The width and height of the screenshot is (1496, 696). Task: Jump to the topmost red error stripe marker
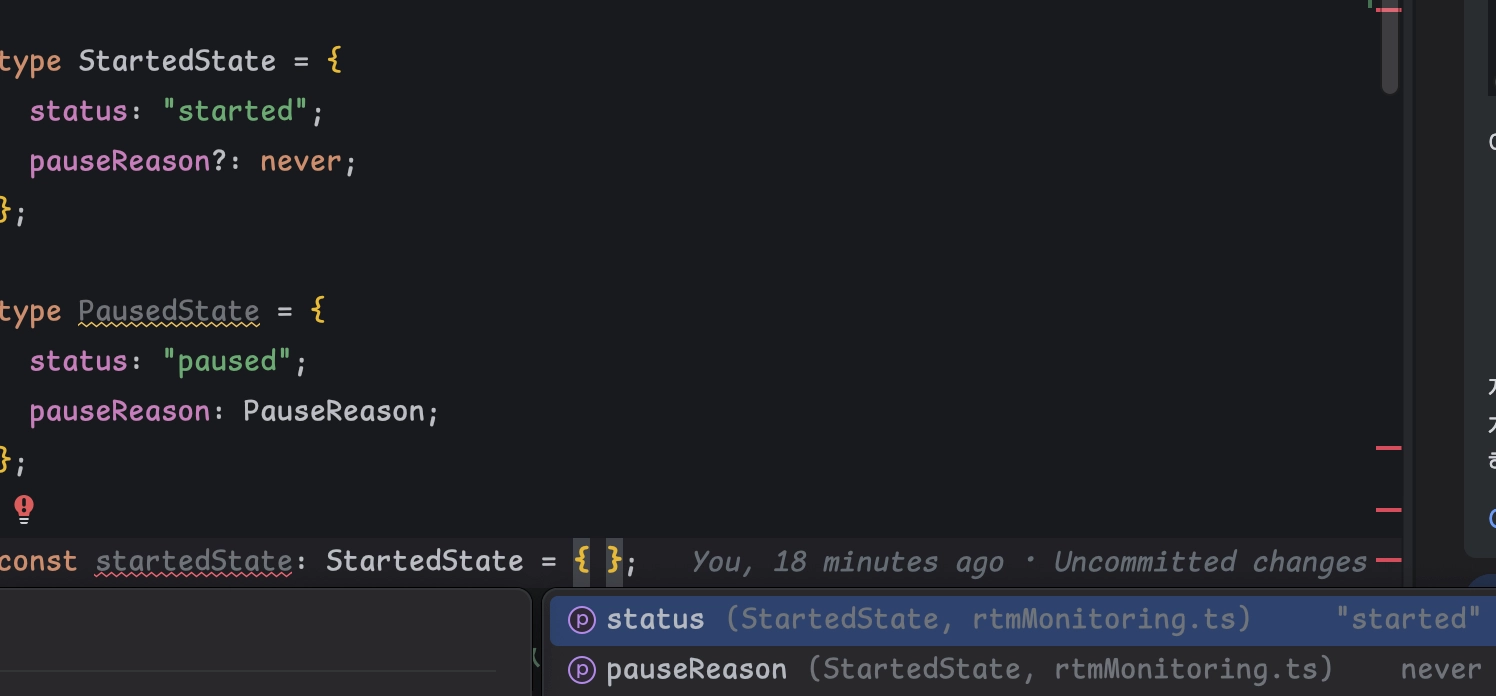tap(1389, 9)
